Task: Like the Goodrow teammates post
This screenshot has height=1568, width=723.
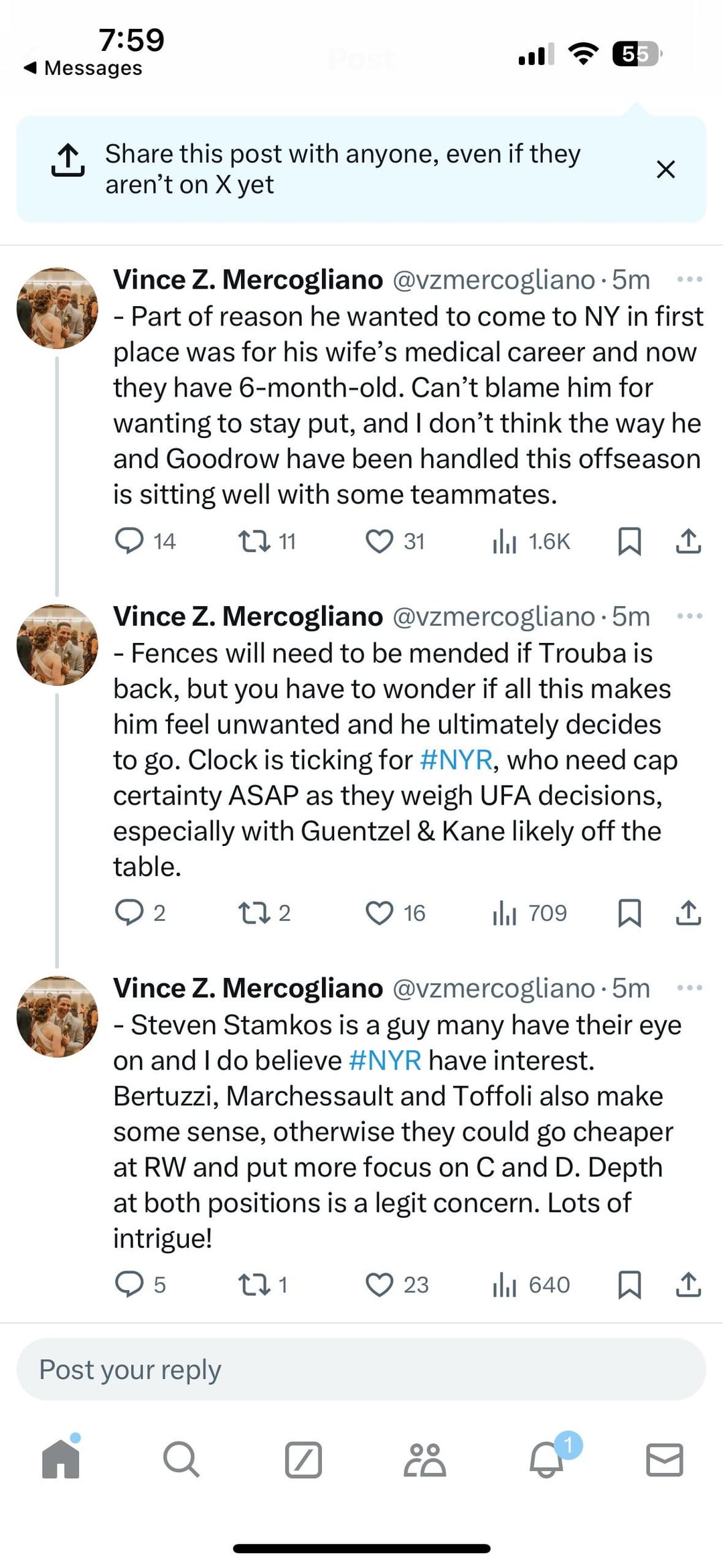Action: click(x=380, y=541)
